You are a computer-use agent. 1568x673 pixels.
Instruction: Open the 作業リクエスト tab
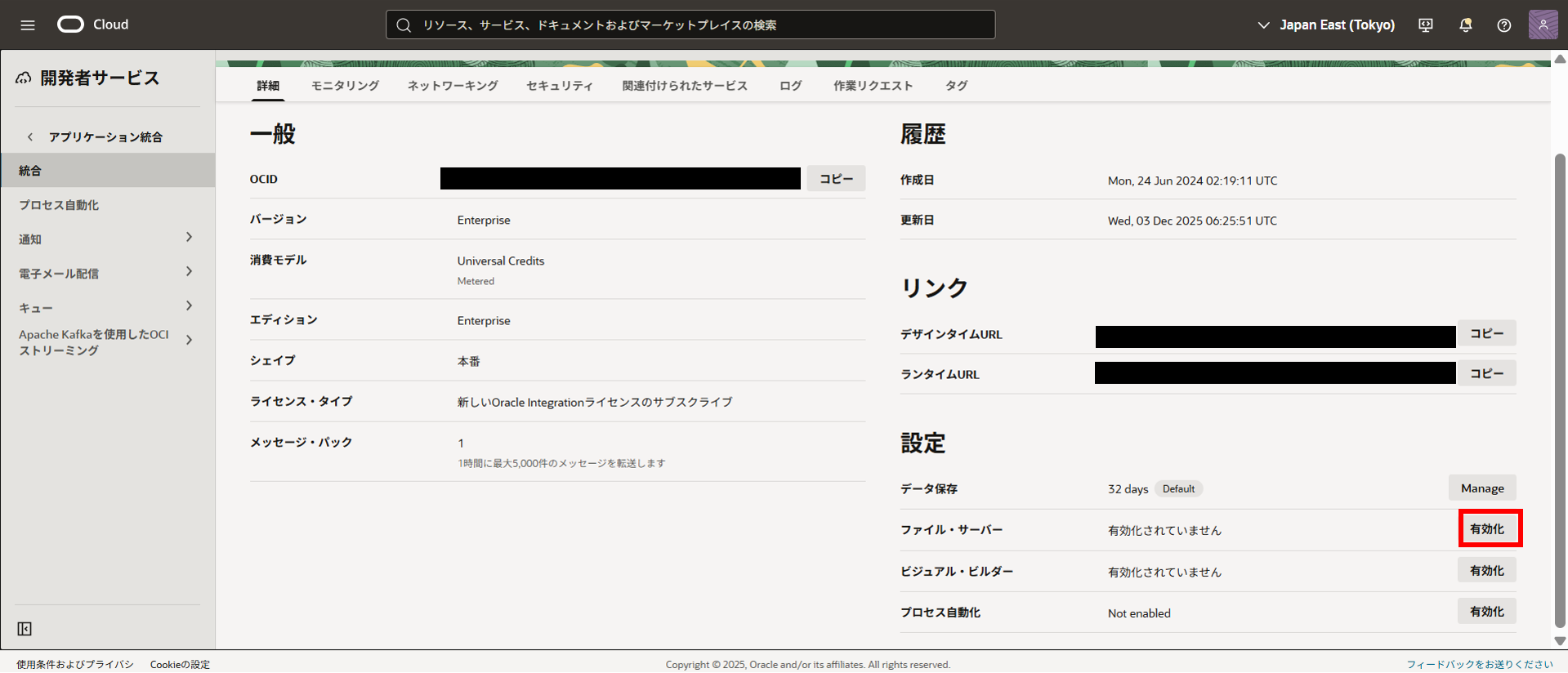(x=873, y=86)
